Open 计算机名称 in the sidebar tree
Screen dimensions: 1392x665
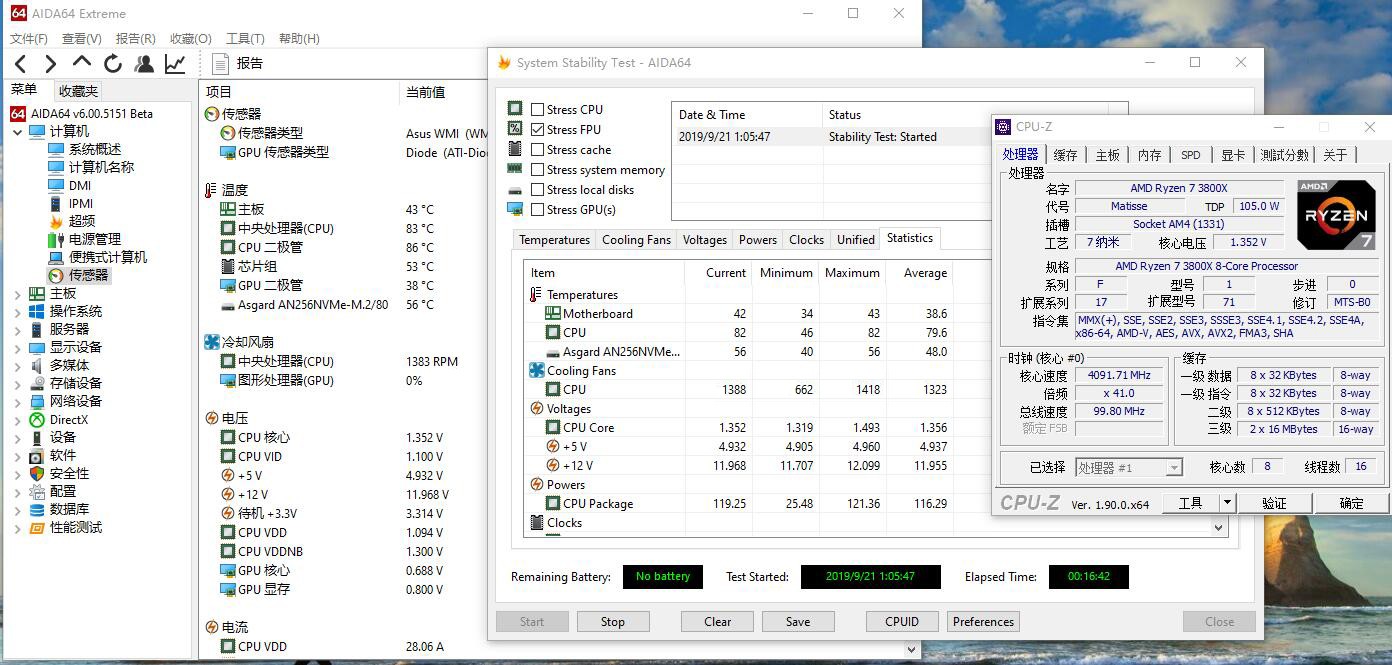tap(101, 167)
